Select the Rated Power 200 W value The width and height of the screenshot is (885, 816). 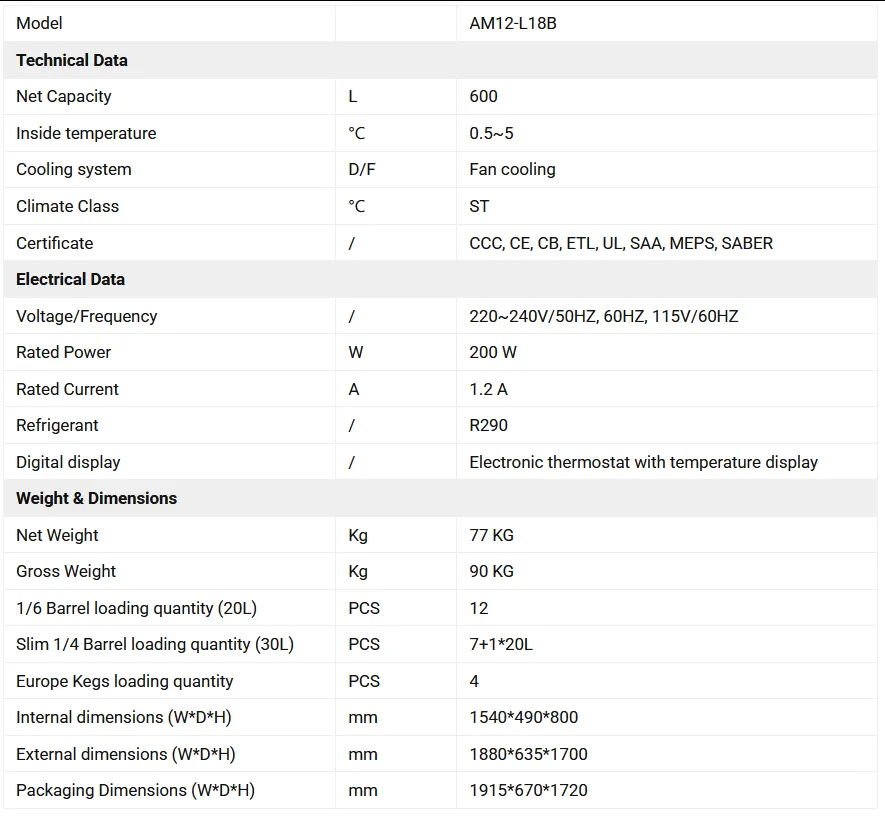(490, 352)
